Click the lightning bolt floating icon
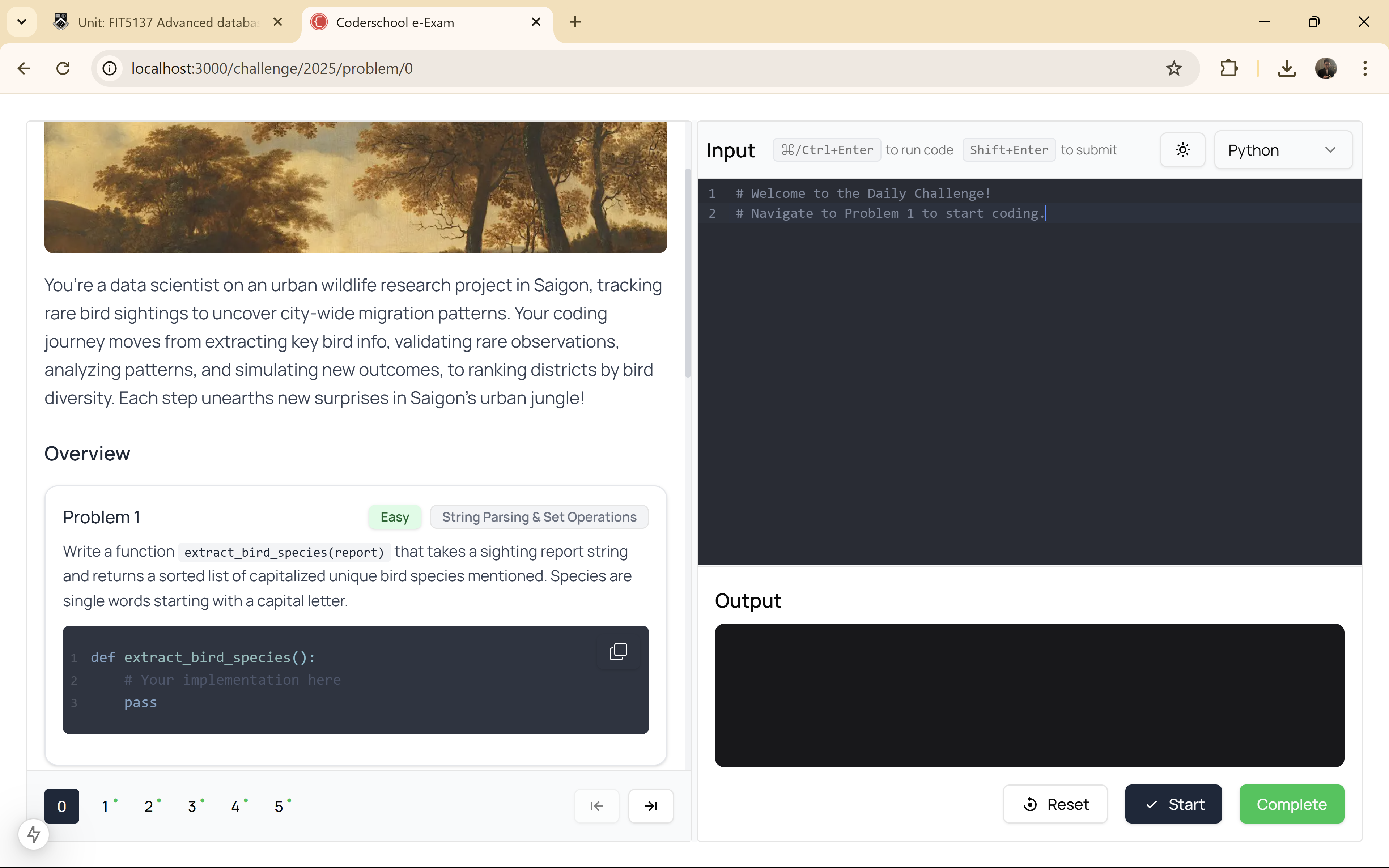Screen dimensions: 1389x868 coord(33,834)
